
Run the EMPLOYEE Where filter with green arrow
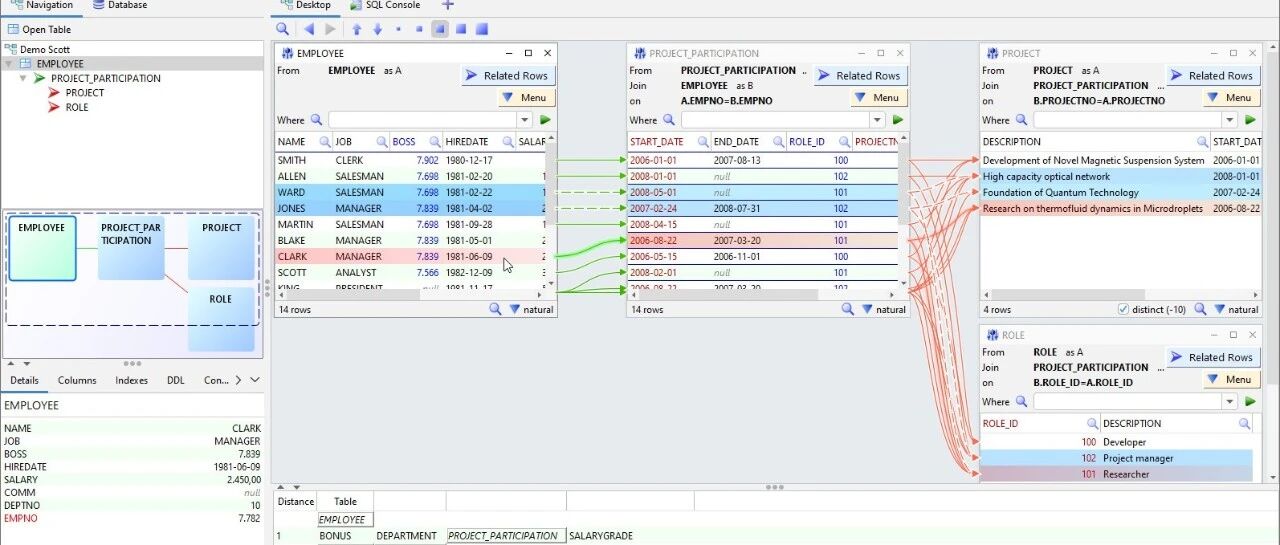click(545, 120)
